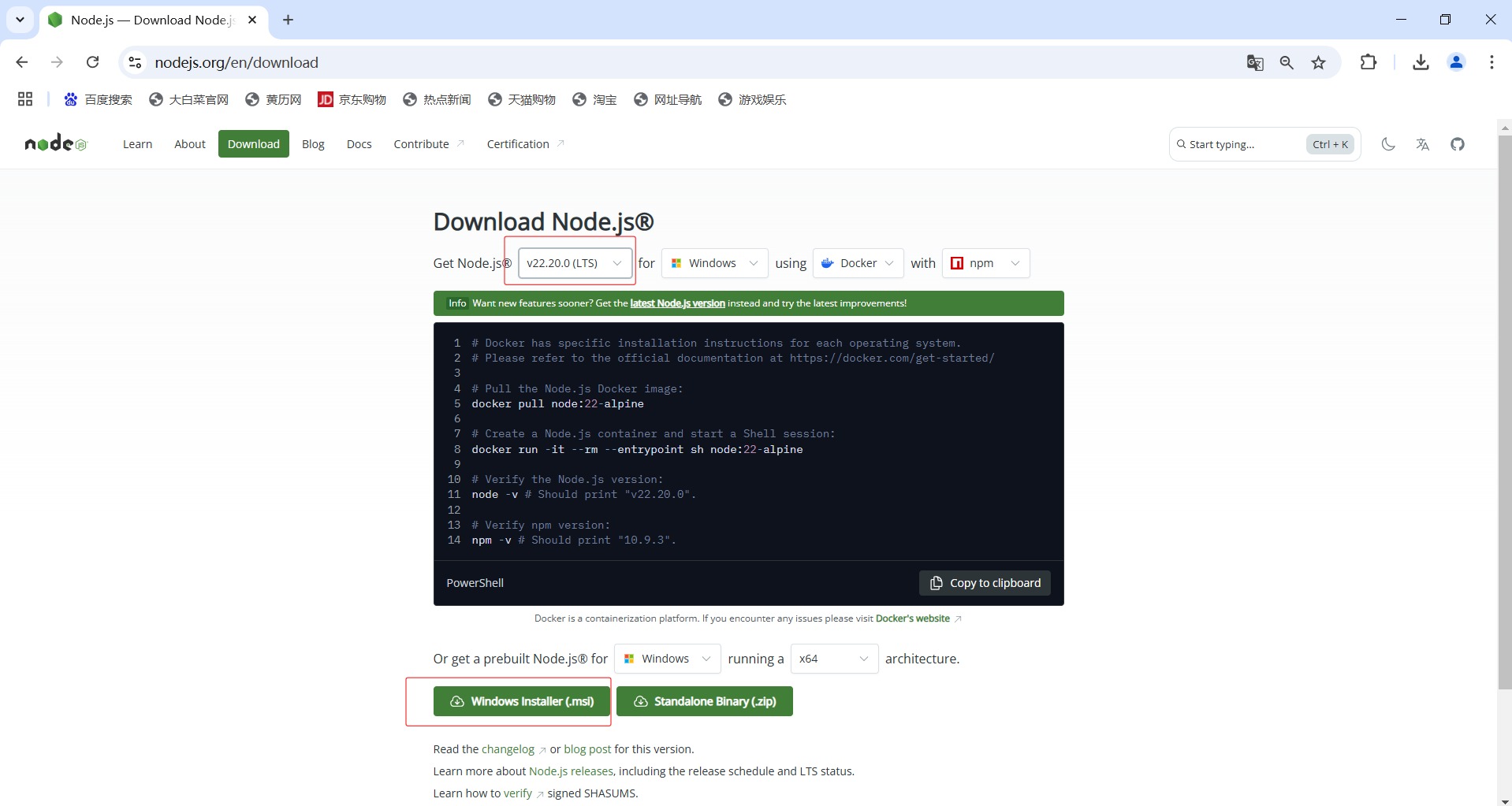
Task: Open the Blog nav item
Action: 313,144
